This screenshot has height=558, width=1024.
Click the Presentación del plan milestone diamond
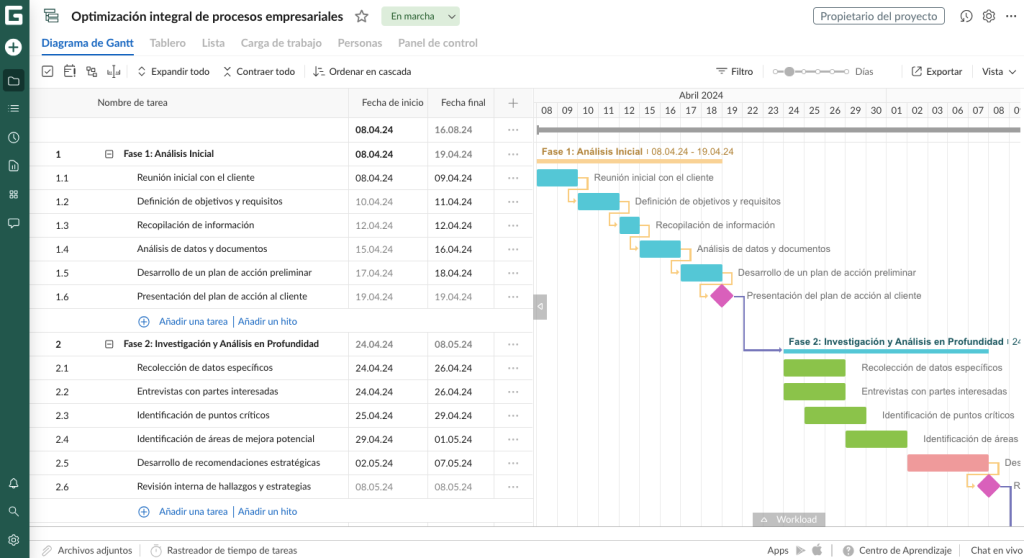pyautogui.click(x=722, y=296)
